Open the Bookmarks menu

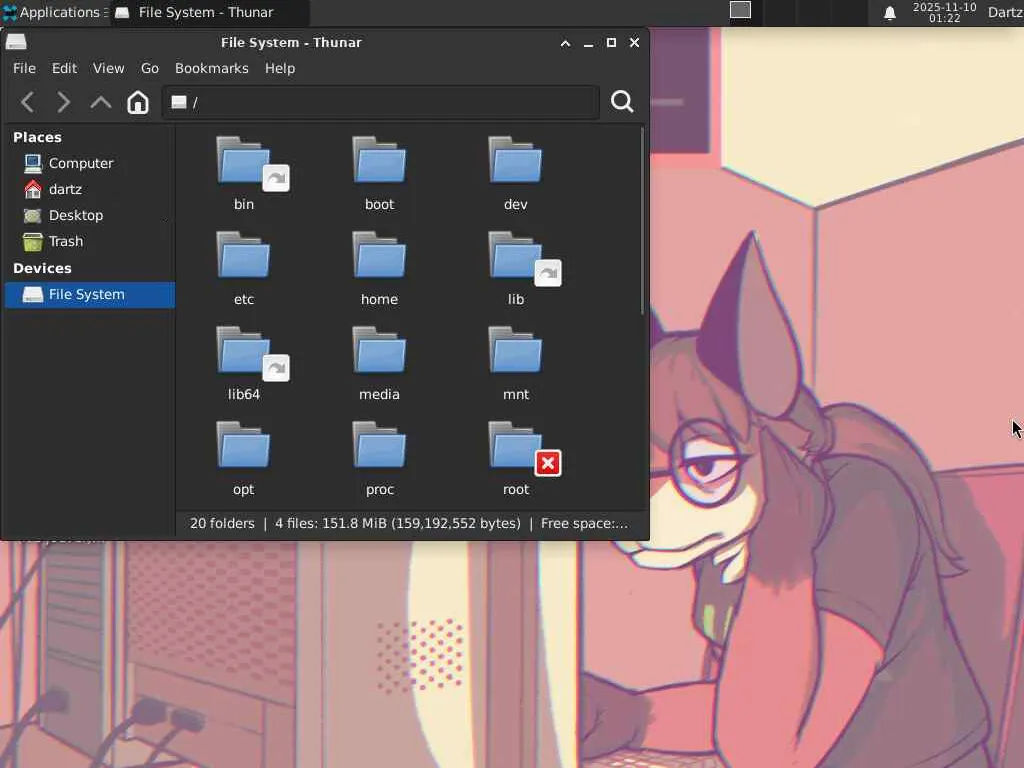[x=212, y=69]
